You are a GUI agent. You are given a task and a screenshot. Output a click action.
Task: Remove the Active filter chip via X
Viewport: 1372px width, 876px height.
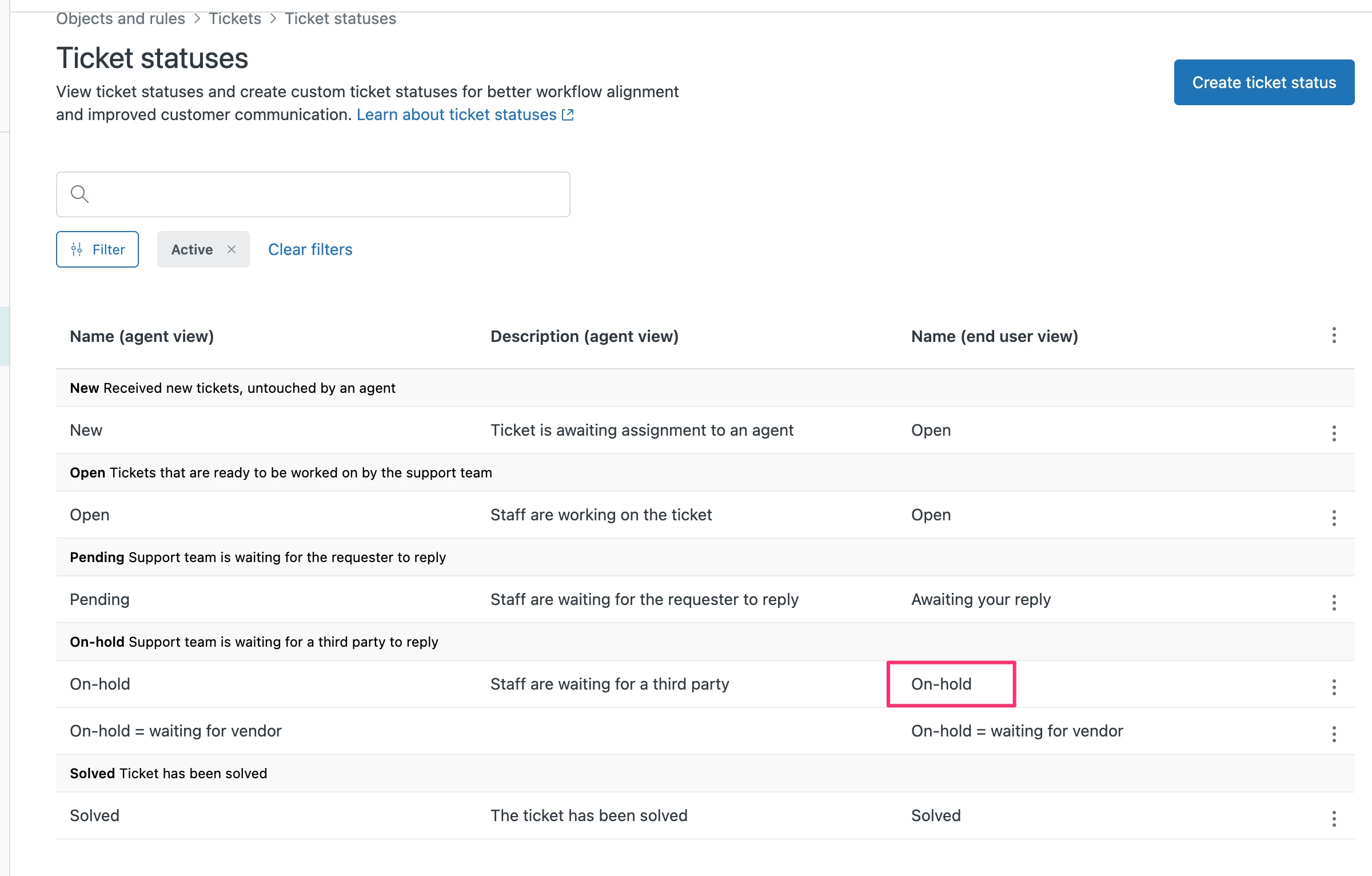click(x=232, y=249)
